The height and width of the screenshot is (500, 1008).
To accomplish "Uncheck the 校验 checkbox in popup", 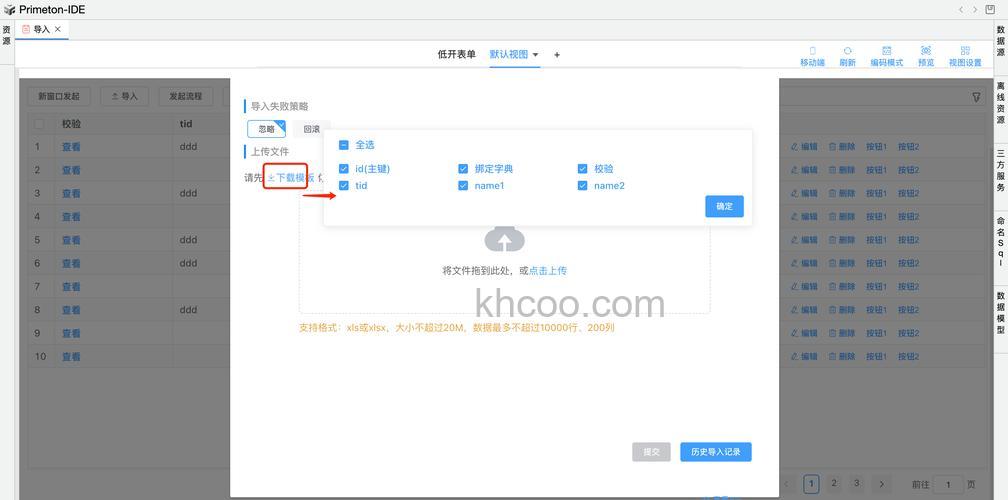I will pos(582,169).
